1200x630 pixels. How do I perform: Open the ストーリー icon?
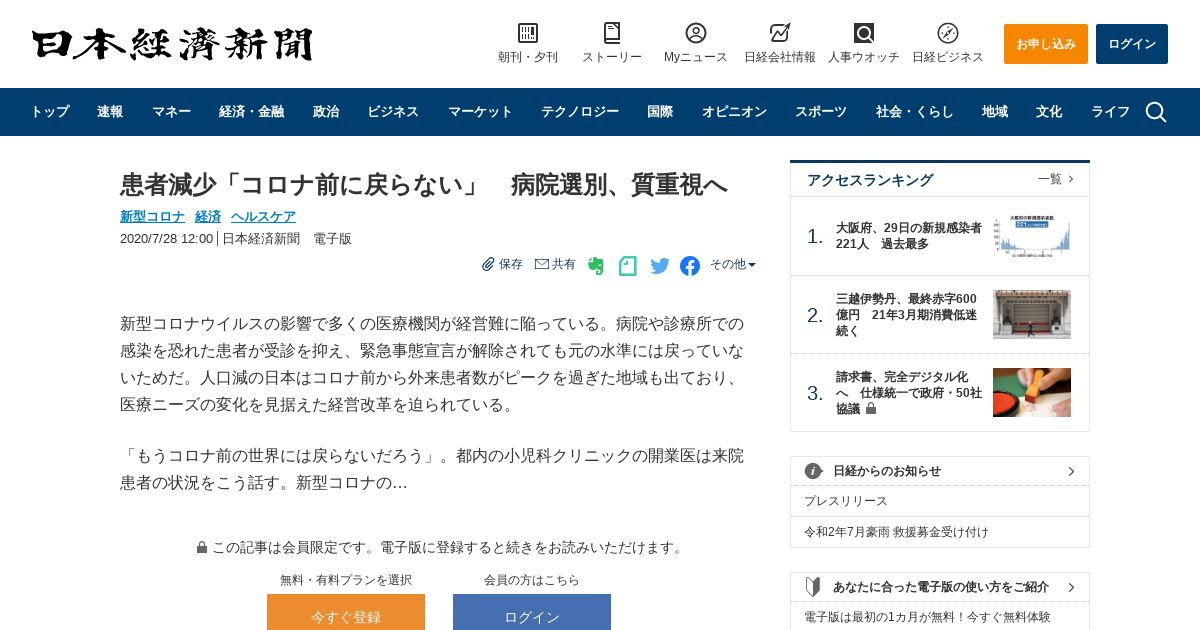pos(612,33)
